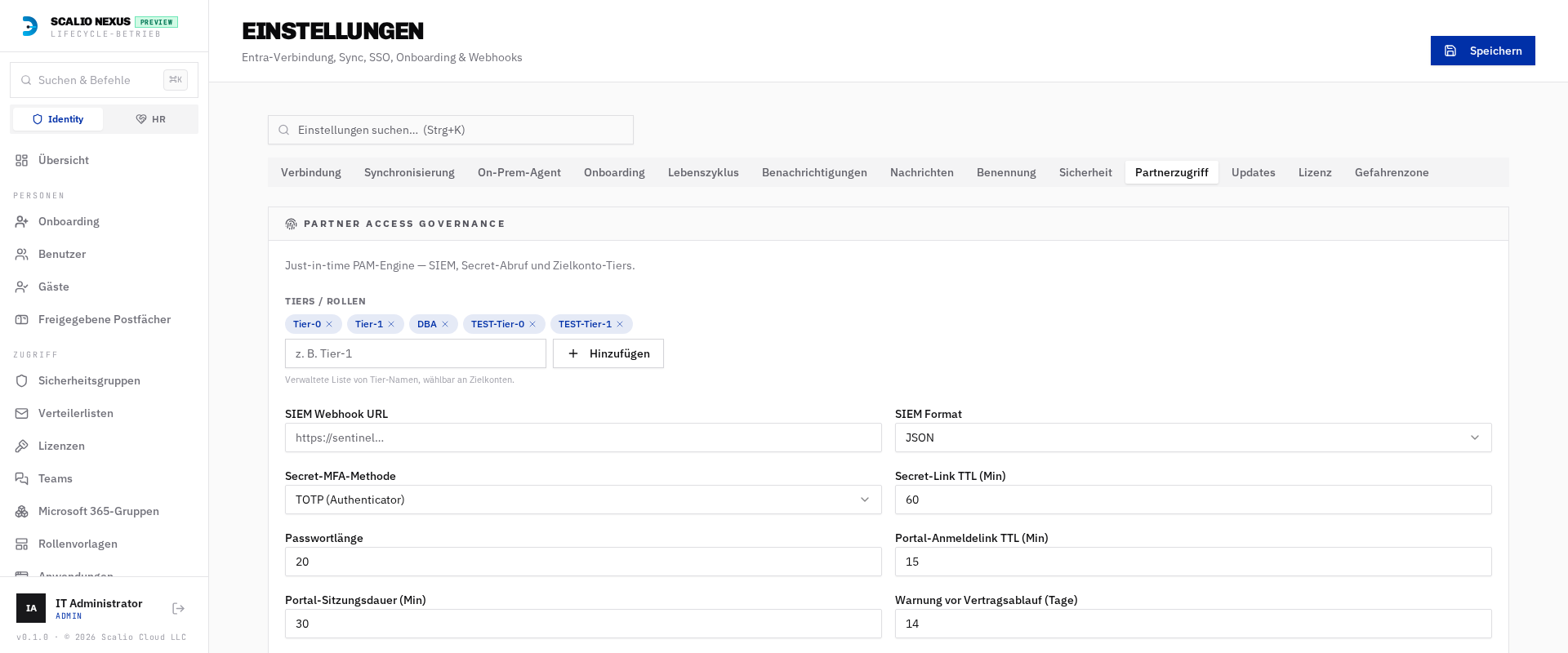Viewport: 1568px width, 653px height.
Task: Remove the Tier-1 tag
Action: tap(391, 324)
